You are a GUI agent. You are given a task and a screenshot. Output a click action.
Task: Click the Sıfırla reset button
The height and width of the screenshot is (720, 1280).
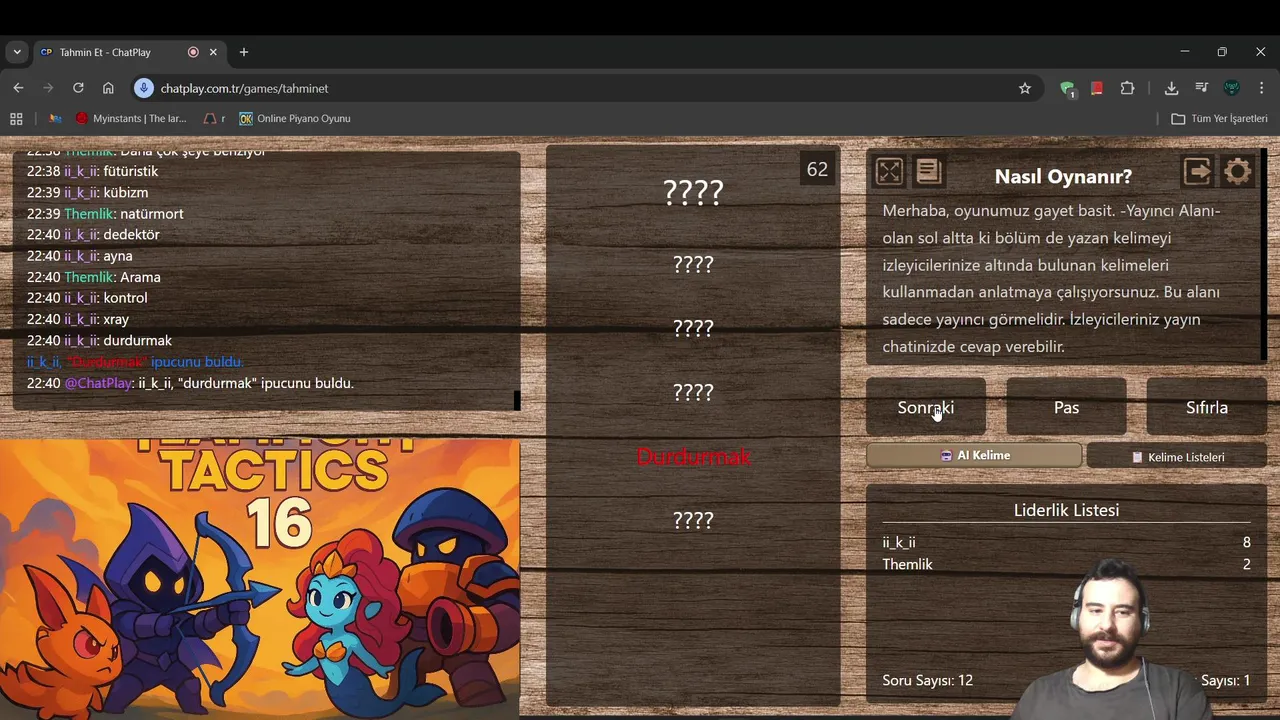pos(1206,407)
